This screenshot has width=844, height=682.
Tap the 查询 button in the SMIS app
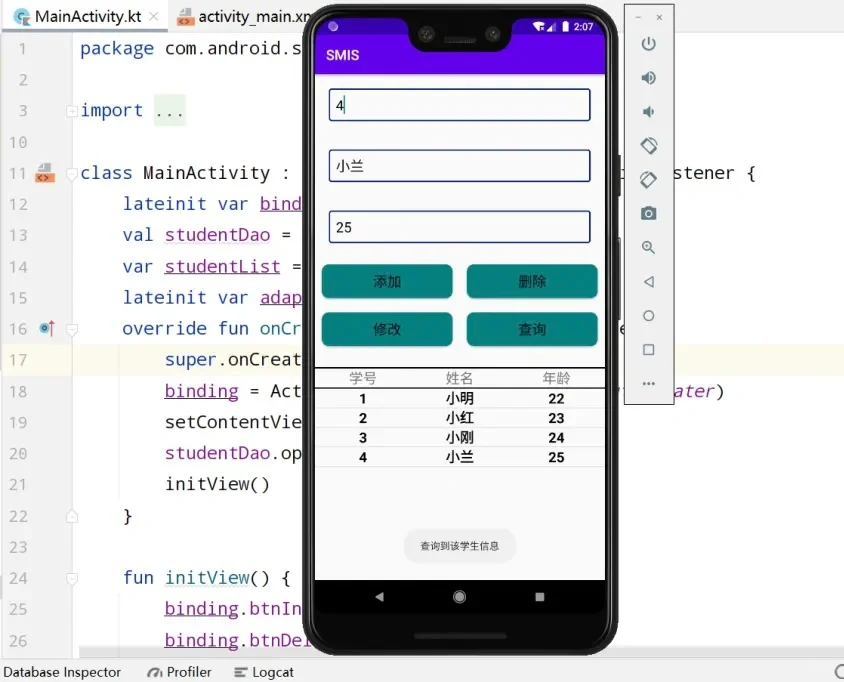tap(532, 329)
